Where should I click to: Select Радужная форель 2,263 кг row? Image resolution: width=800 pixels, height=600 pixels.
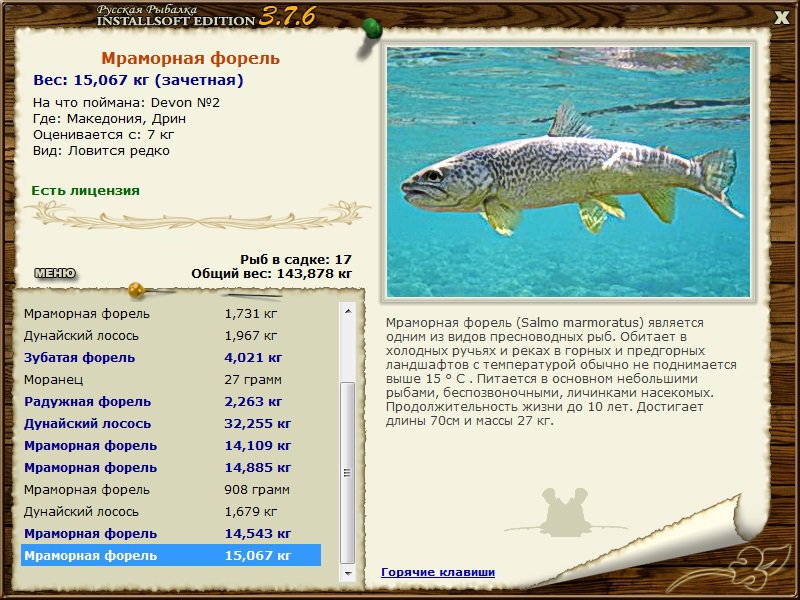click(171, 402)
